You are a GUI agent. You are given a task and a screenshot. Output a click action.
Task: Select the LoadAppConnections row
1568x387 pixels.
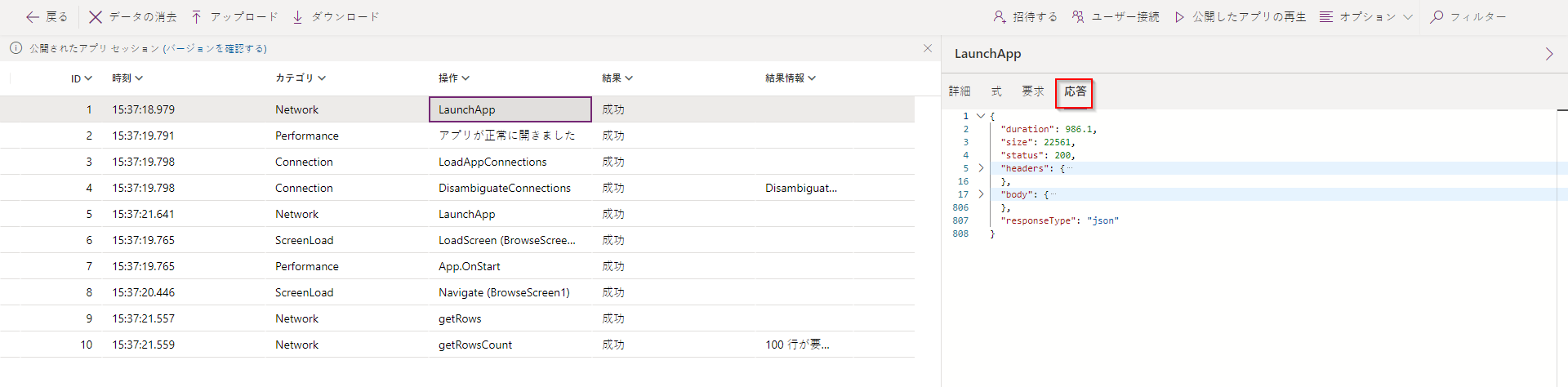[x=457, y=162]
